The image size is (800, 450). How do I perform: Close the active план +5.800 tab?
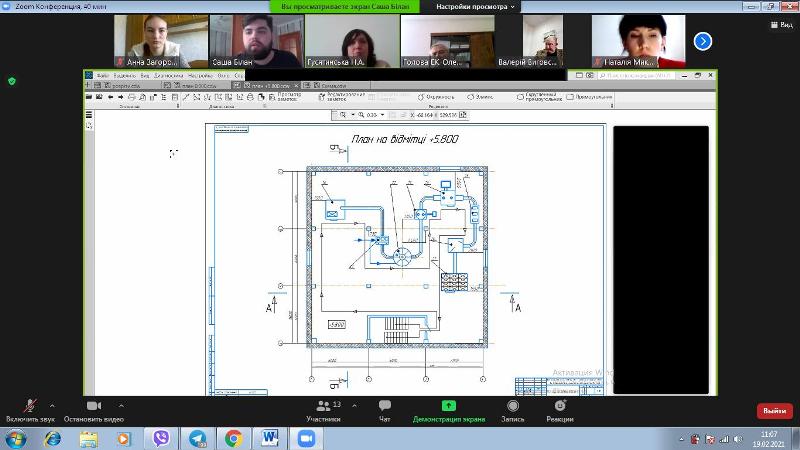point(296,85)
